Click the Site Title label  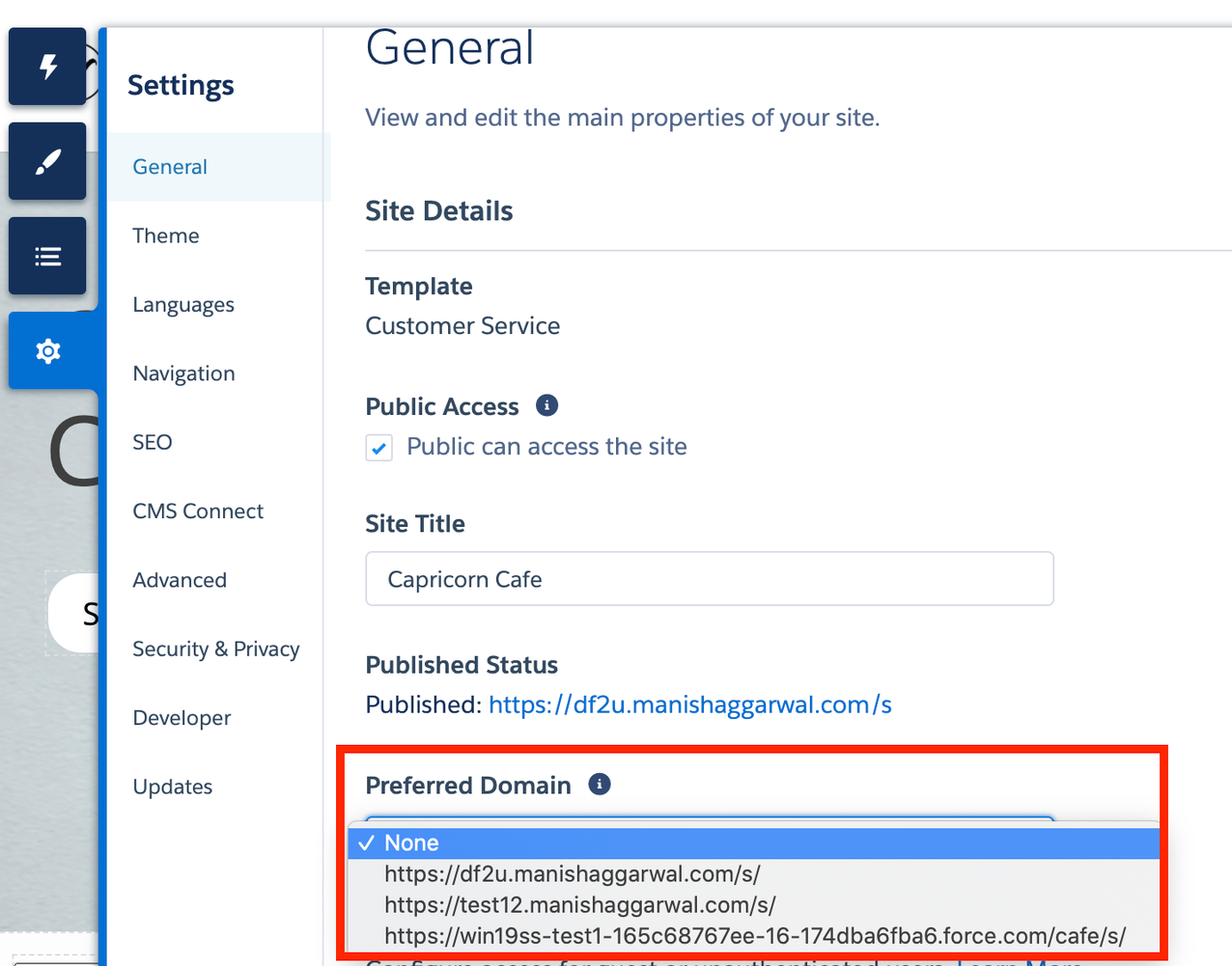[x=415, y=524]
